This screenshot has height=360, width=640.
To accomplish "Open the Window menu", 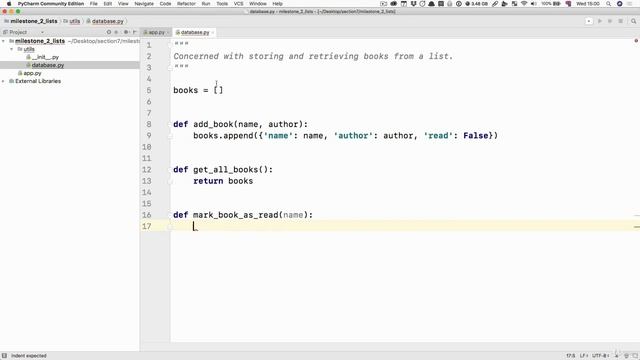I will point(258,4).
